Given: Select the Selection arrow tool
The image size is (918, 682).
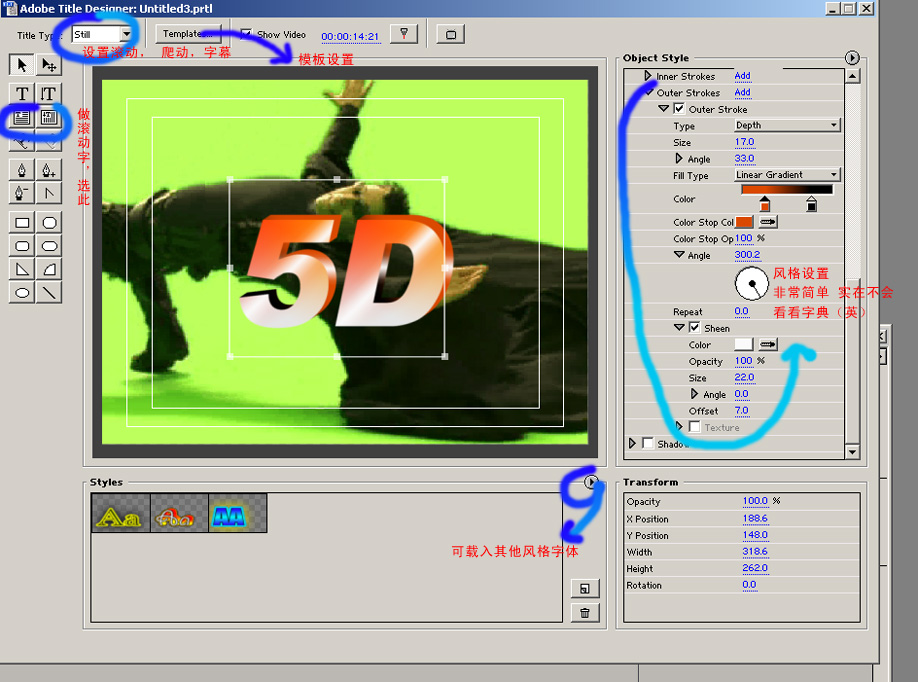Looking at the screenshot, I should 22,64.
